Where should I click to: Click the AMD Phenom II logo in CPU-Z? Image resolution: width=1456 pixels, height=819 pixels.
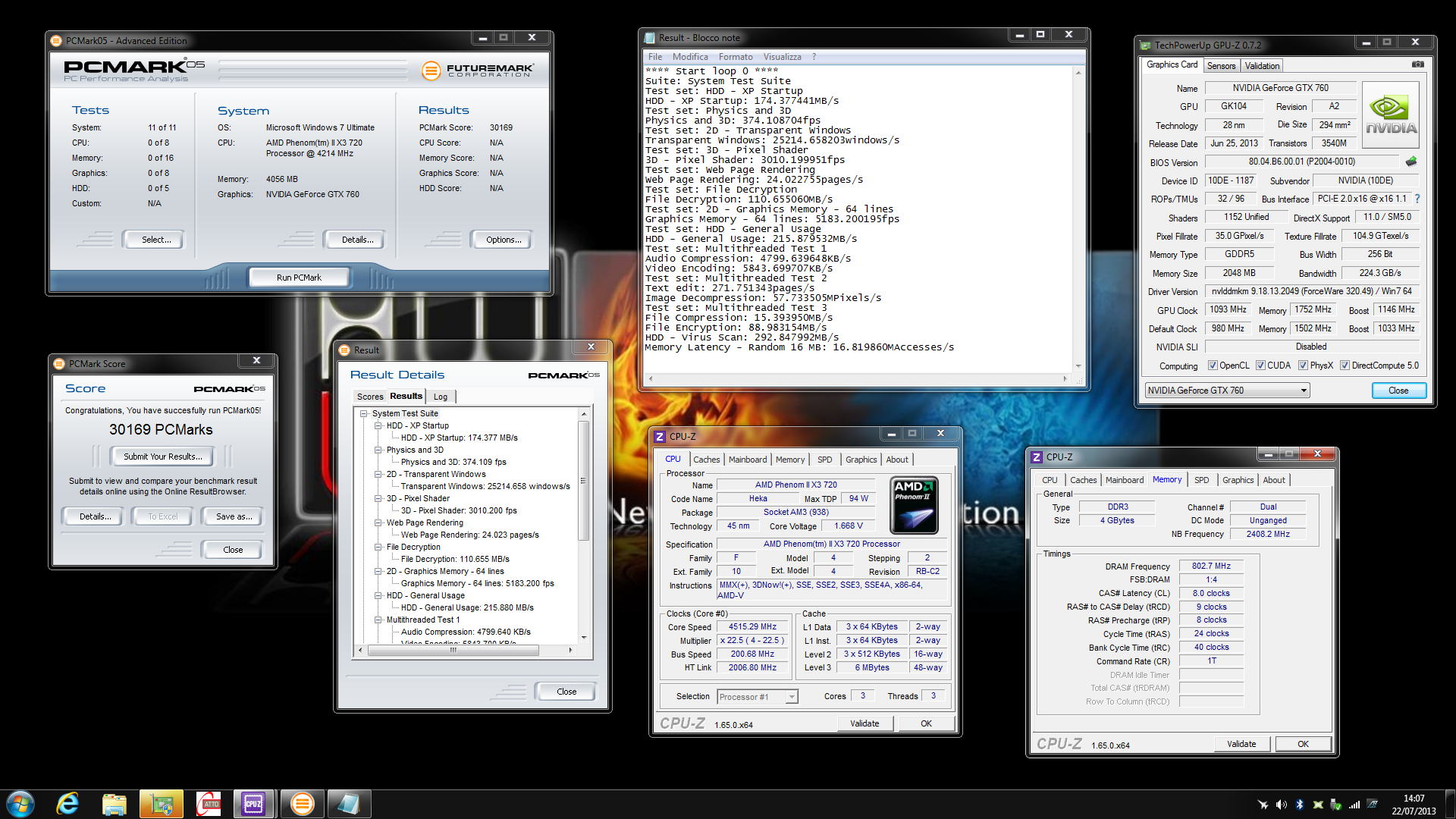[x=914, y=505]
